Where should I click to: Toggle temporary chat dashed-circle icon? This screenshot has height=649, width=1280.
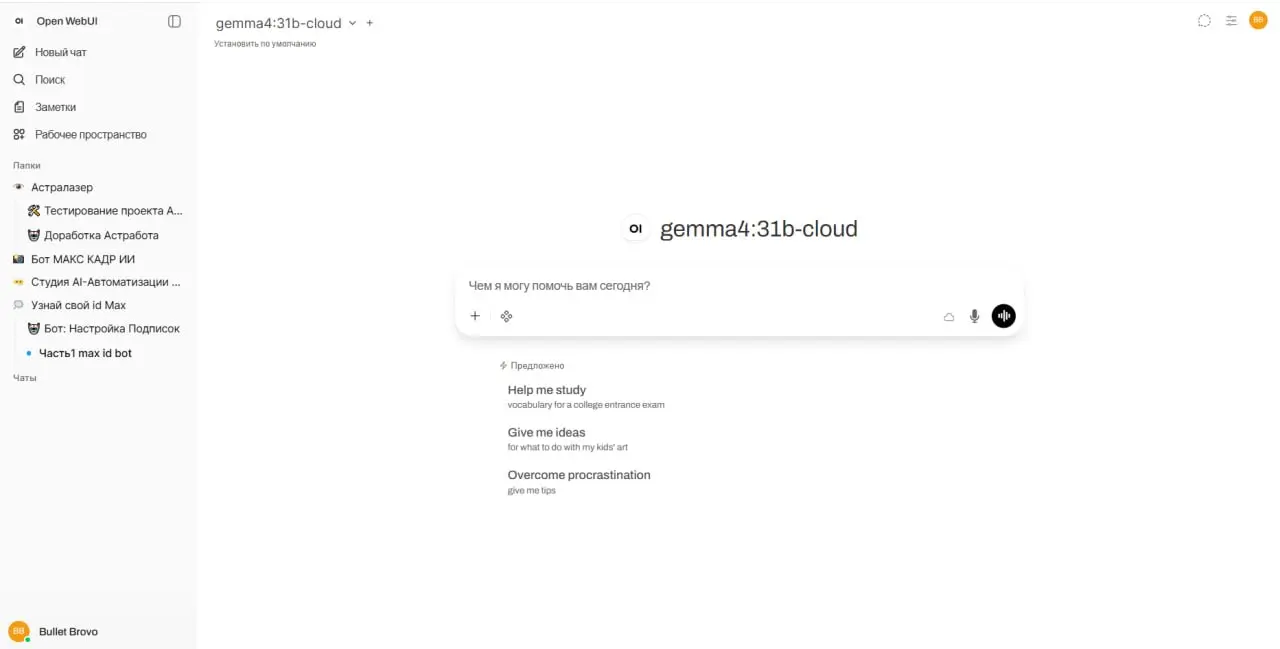tap(1204, 21)
